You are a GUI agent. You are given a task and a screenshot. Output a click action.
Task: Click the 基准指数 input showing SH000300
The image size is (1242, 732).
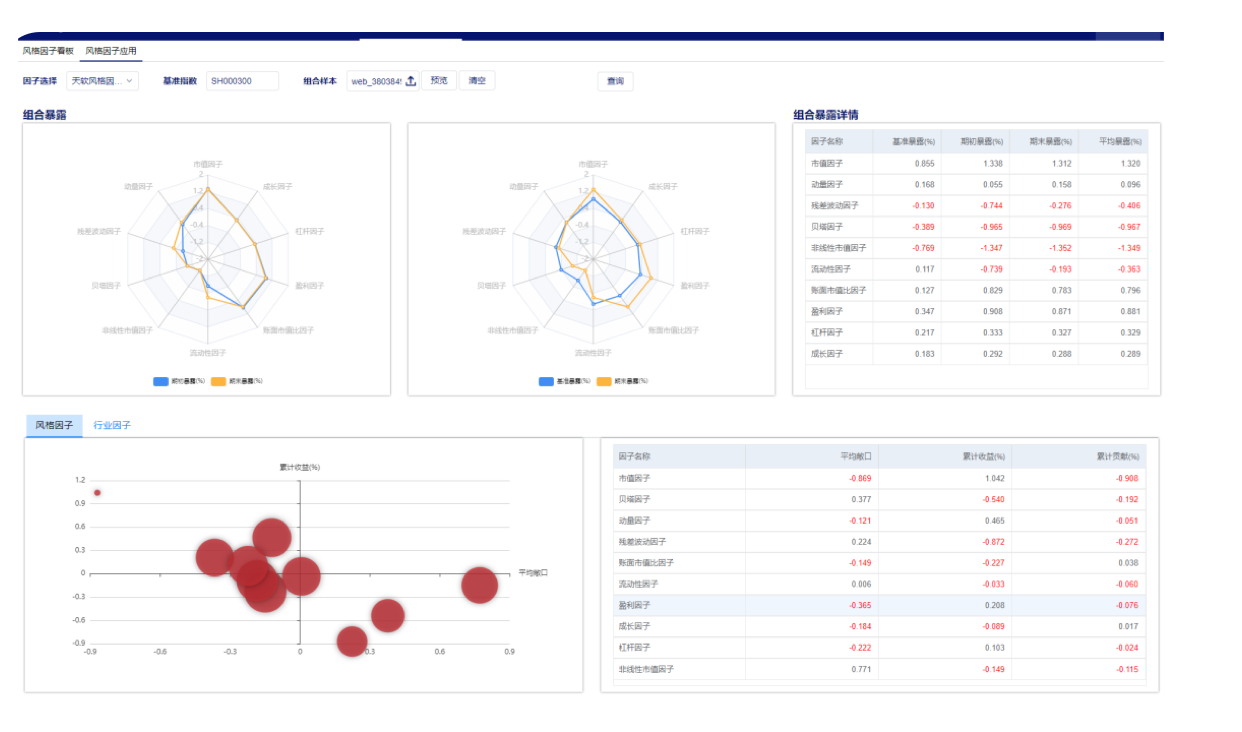242,81
